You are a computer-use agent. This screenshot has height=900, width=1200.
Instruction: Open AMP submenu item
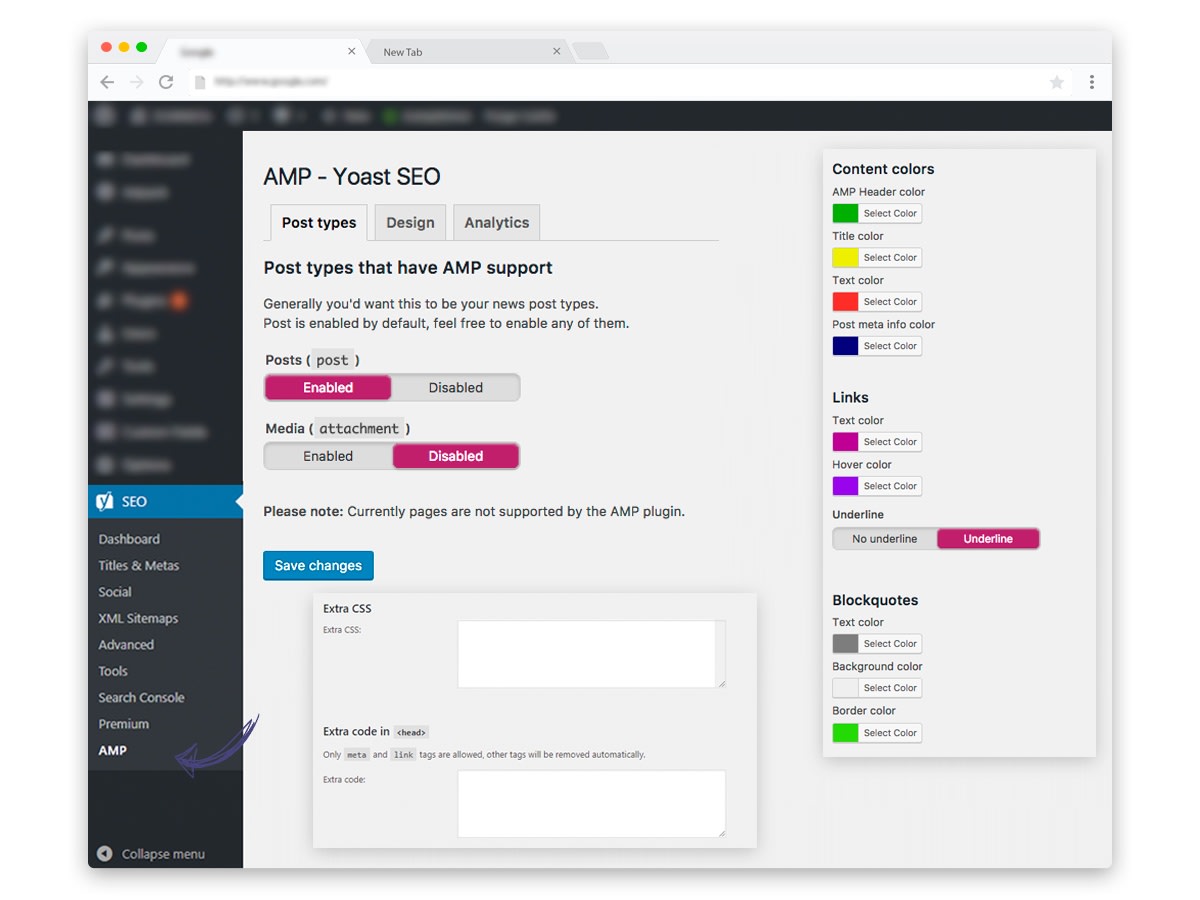click(x=113, y=751)
